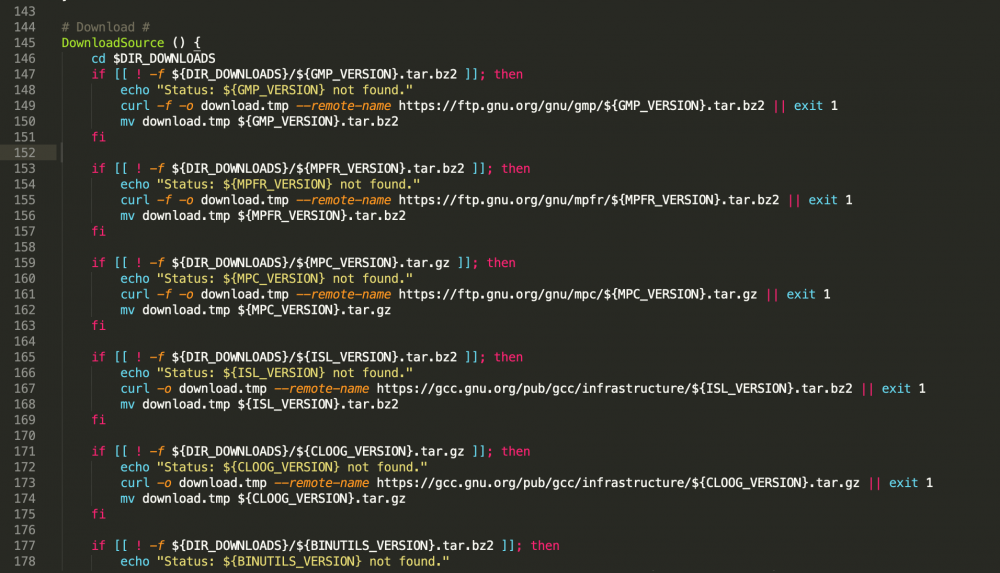The width and height of the screenshot is (1000, 573).
Task: Click the ftp.gnu.org mpfr URL
Action: coord(589,200)
